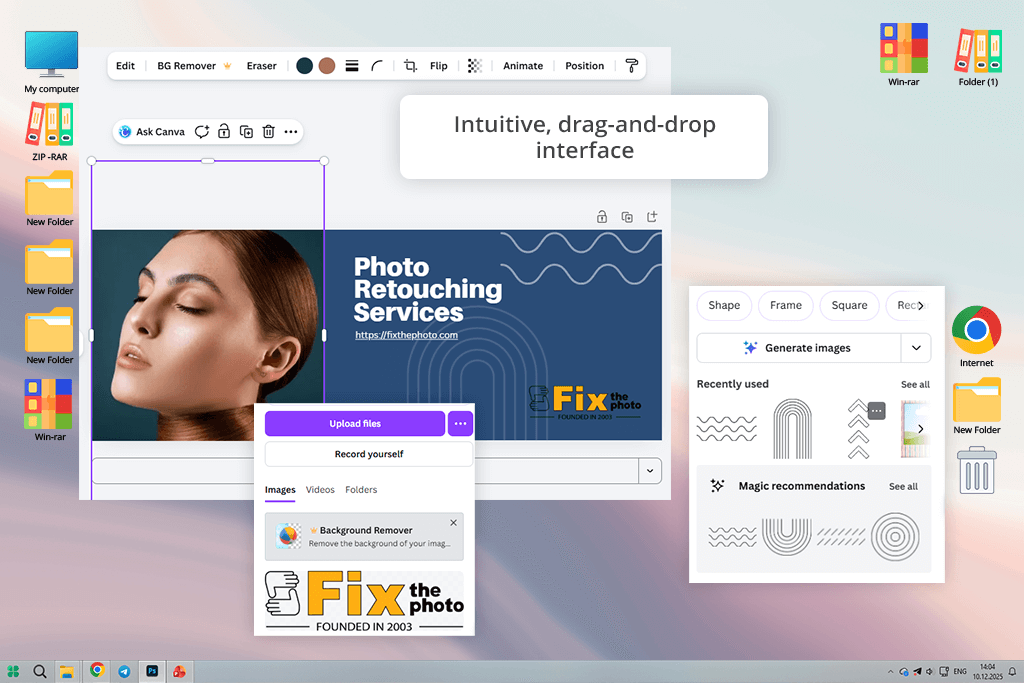Select the Fix the photo logo thumbnail

364,601
